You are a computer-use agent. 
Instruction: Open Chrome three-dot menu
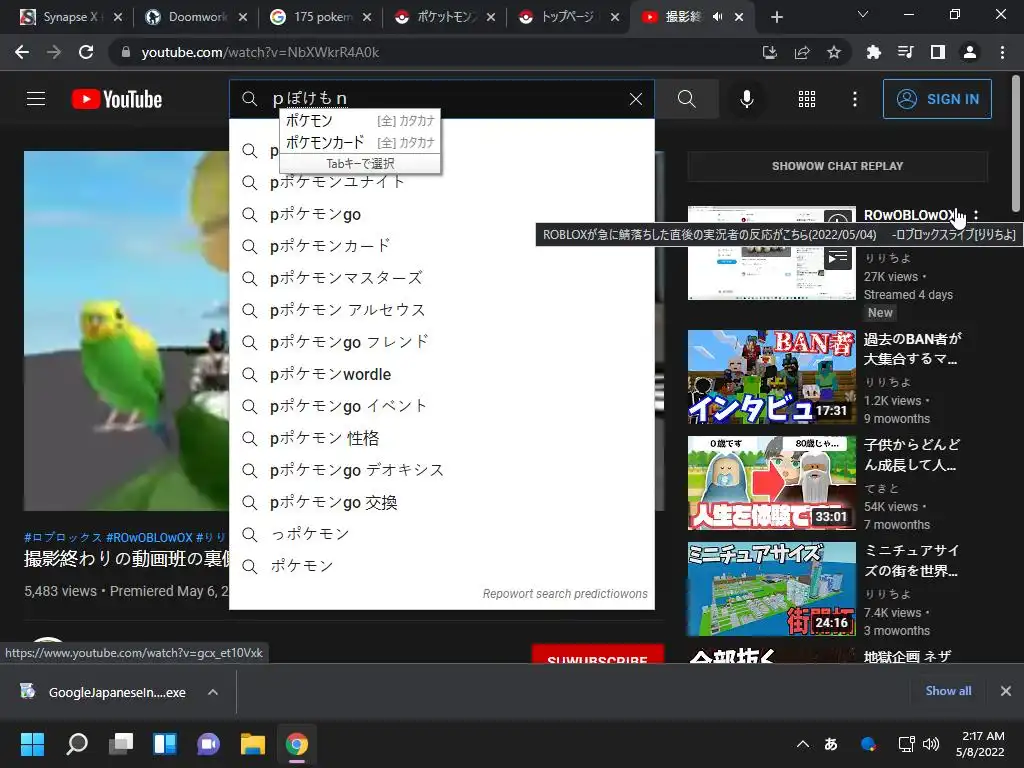tap(1002, 52)
